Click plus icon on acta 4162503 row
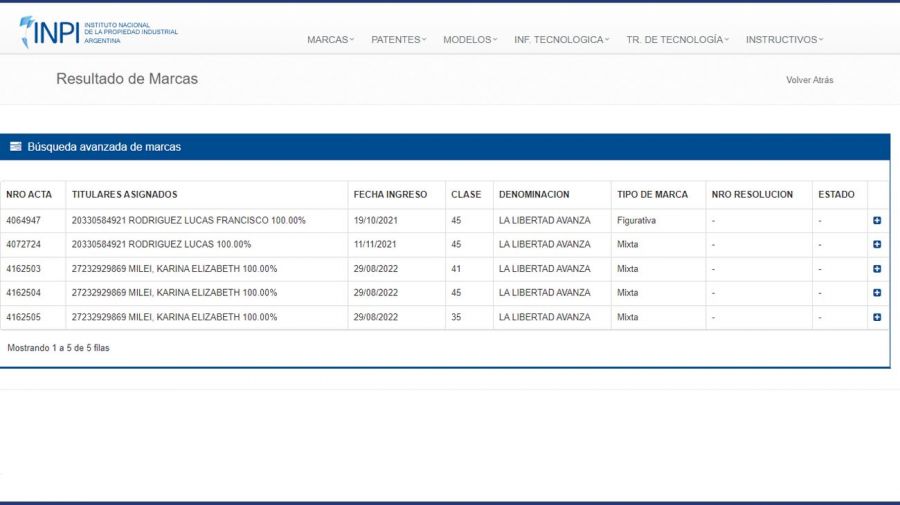 tap(877, 269)
